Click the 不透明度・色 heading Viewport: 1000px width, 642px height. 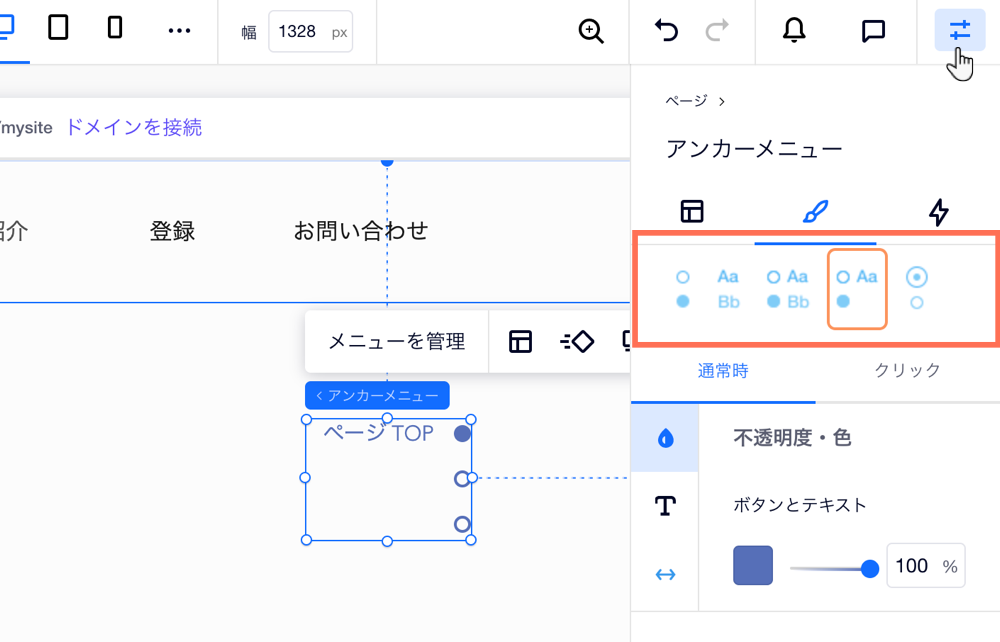(x=792, y=438)
